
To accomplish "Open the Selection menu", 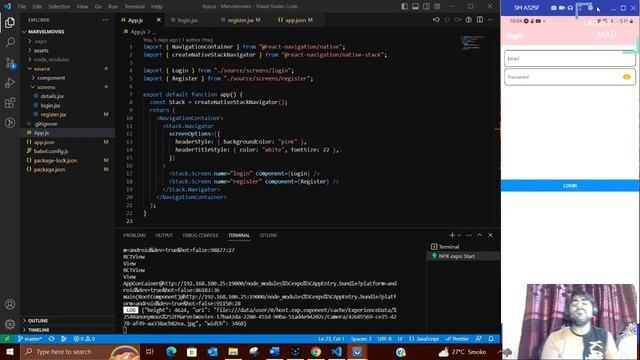I will point(59,7).
